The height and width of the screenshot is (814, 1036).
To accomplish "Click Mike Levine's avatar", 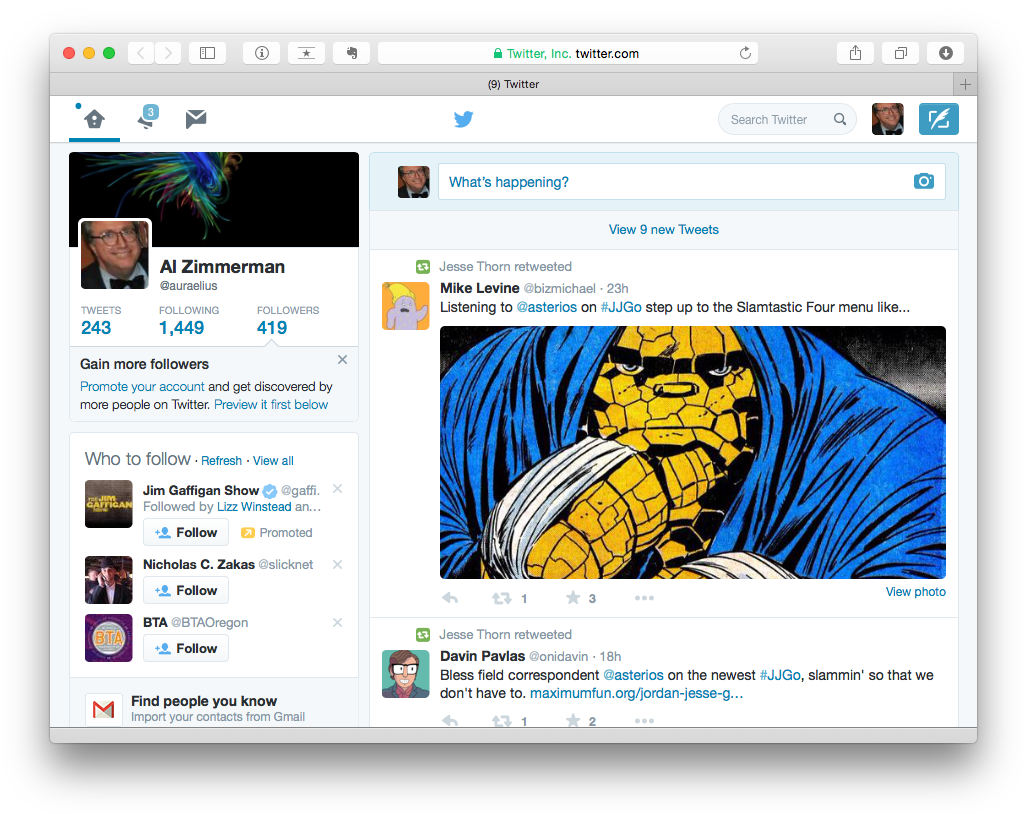I will click(x=406, y=306).
